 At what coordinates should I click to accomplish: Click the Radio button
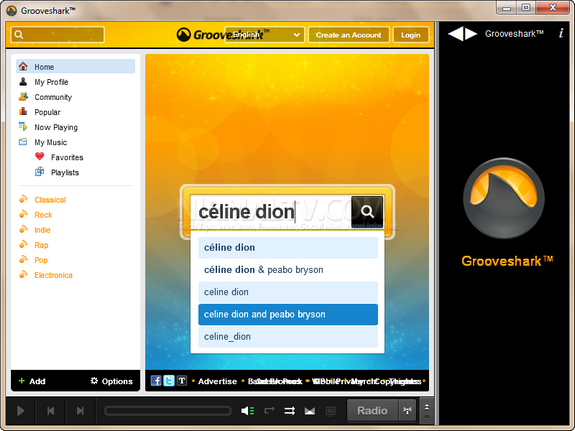coord(372,410)
